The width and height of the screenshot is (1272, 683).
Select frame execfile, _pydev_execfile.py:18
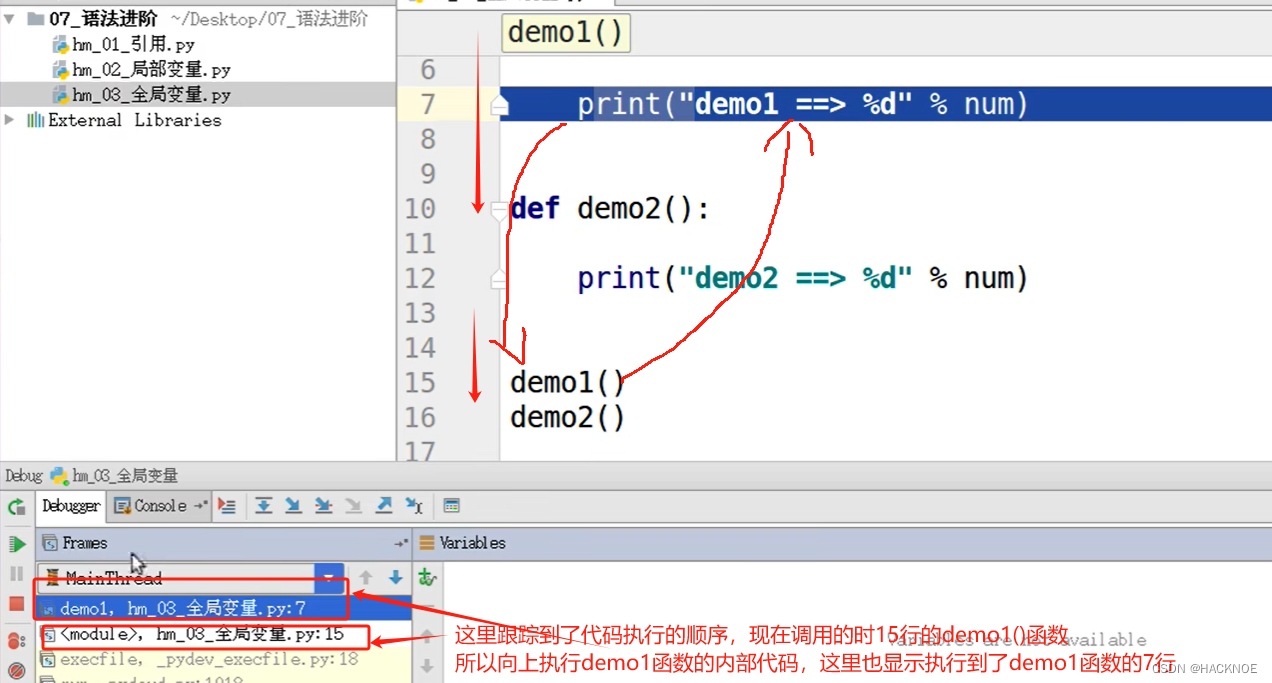pyautogui.click(x=224, y=660)
